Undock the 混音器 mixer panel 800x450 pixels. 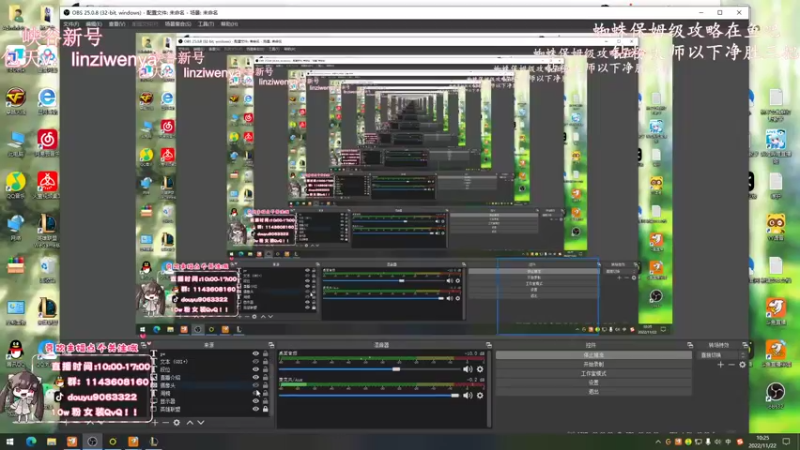(x=489, y=345)
